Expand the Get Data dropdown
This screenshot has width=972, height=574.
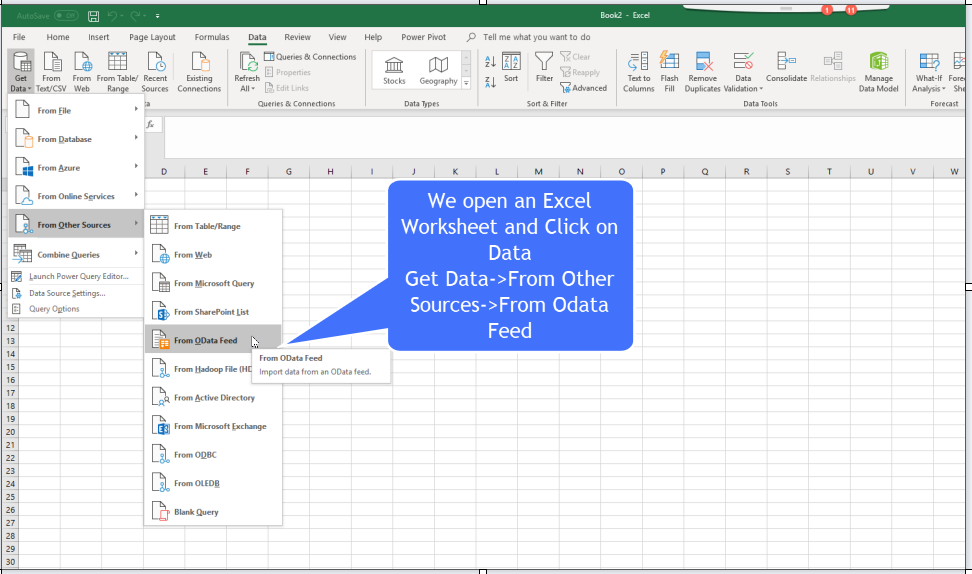point(21,72)
